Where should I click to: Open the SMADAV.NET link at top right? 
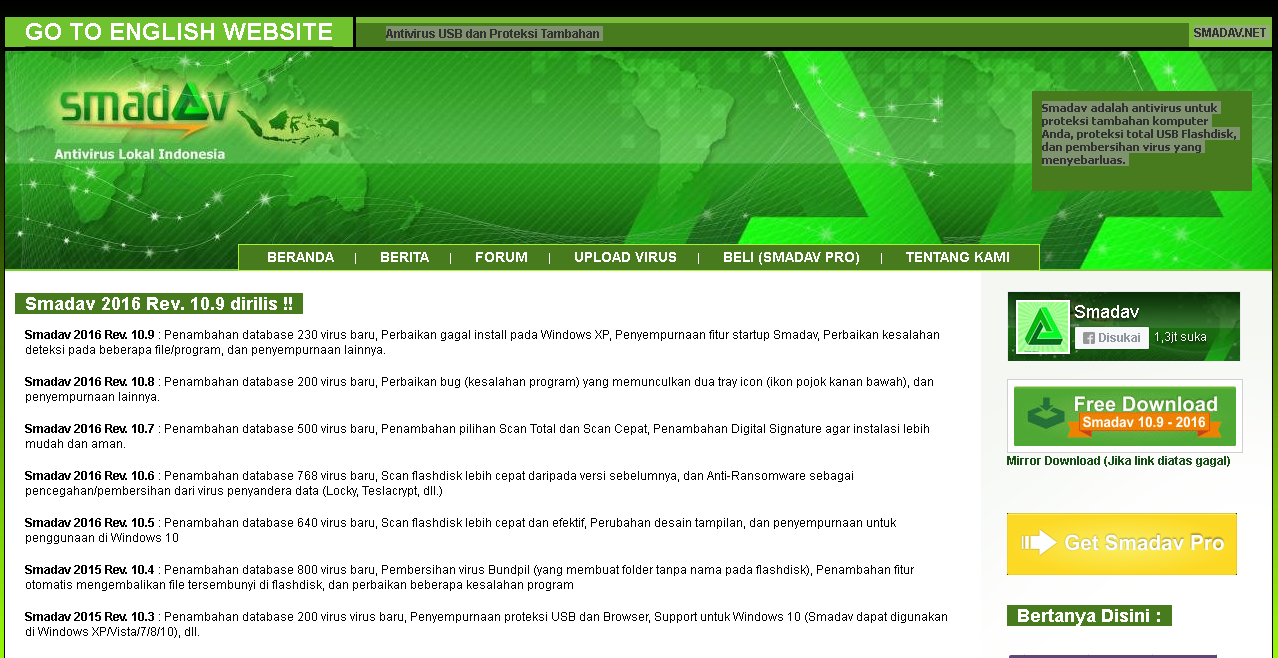click(1229, 33)
